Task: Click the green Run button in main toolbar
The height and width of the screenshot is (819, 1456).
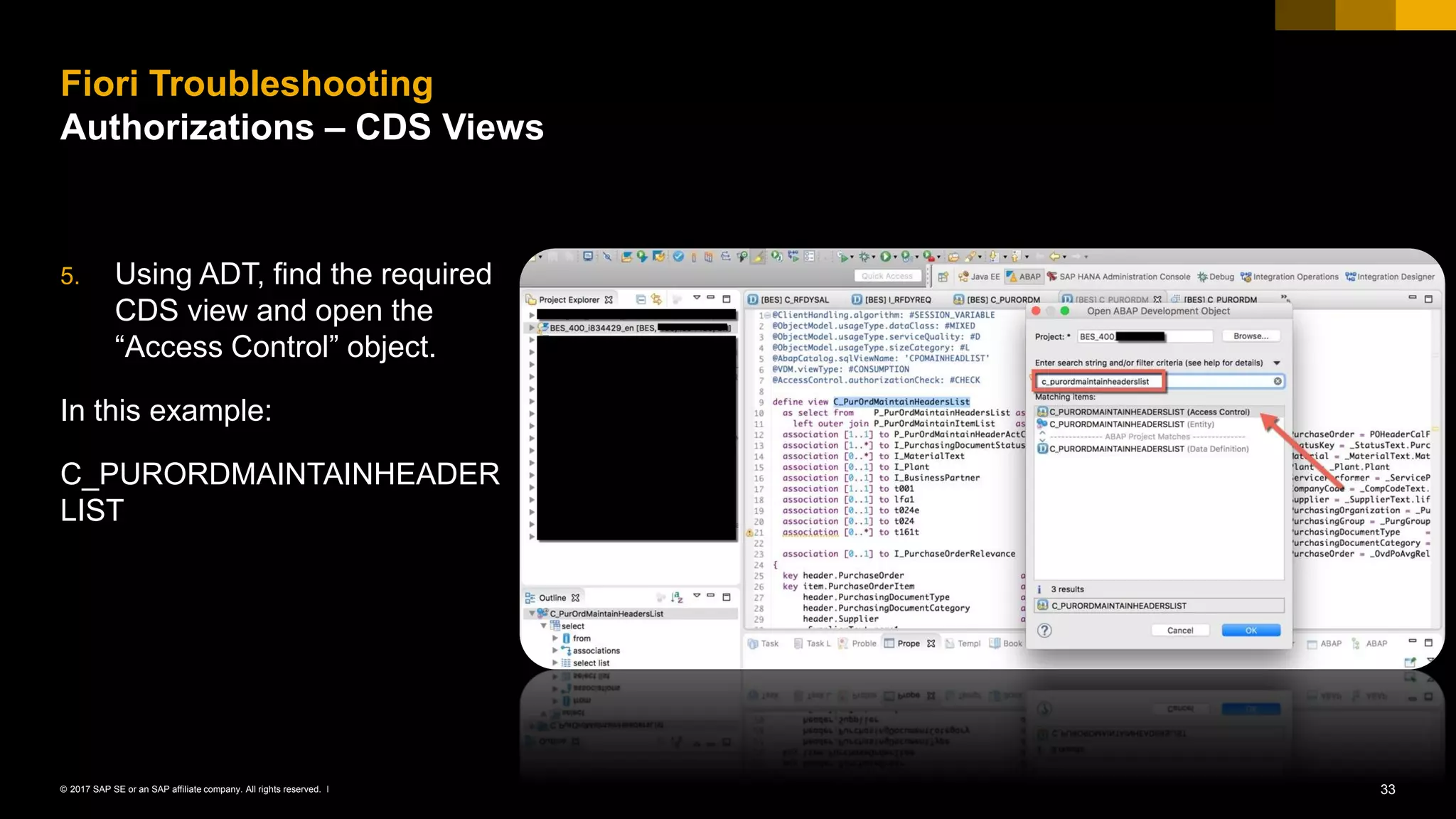Action: point(886,257)
